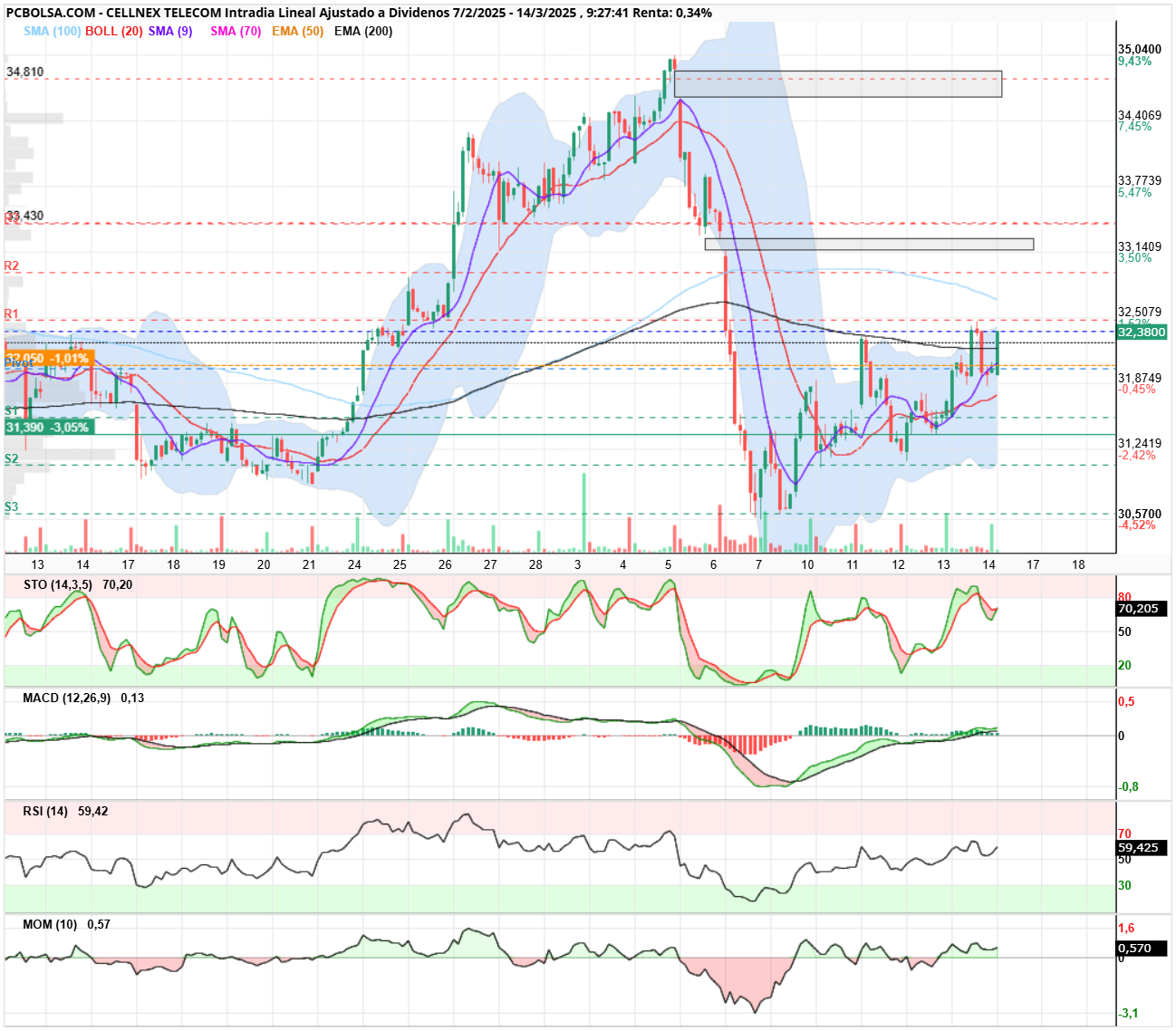This screenshot has width=1176, height=1031.
Task: Click date axis label 4
Action: 623,564
